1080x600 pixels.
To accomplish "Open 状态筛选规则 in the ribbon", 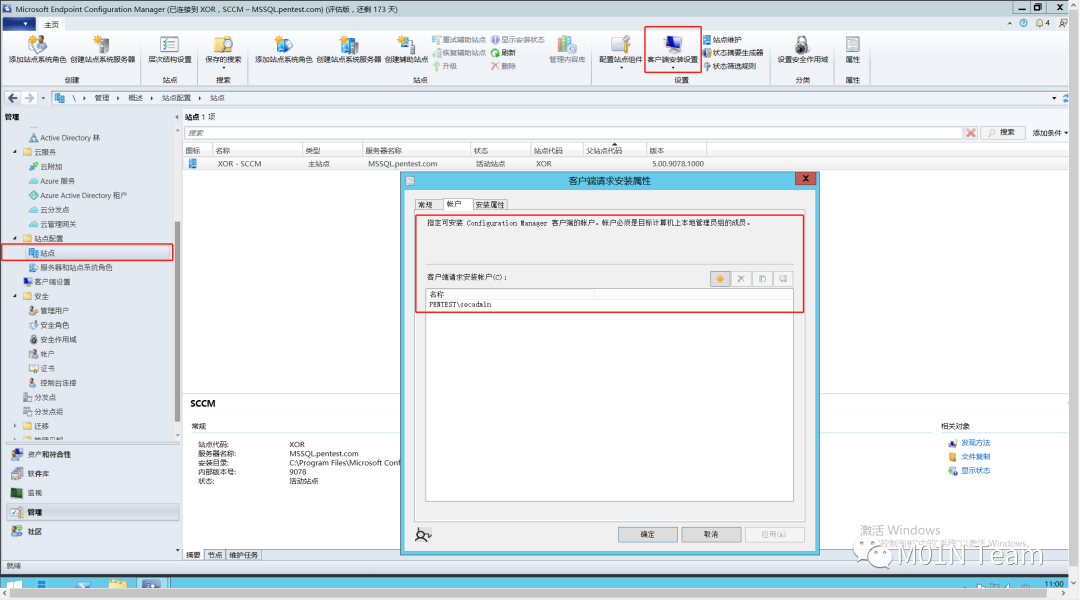I will [x=729, y=66].
